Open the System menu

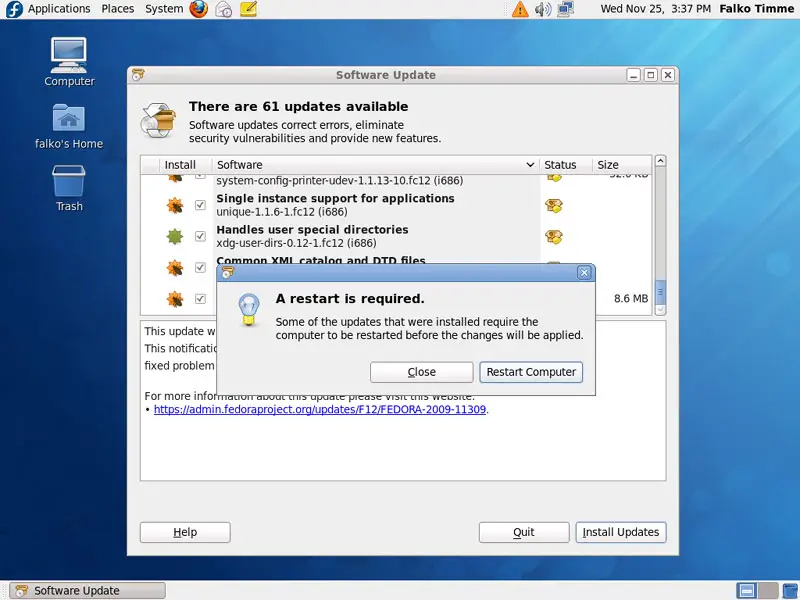[164, 9]
